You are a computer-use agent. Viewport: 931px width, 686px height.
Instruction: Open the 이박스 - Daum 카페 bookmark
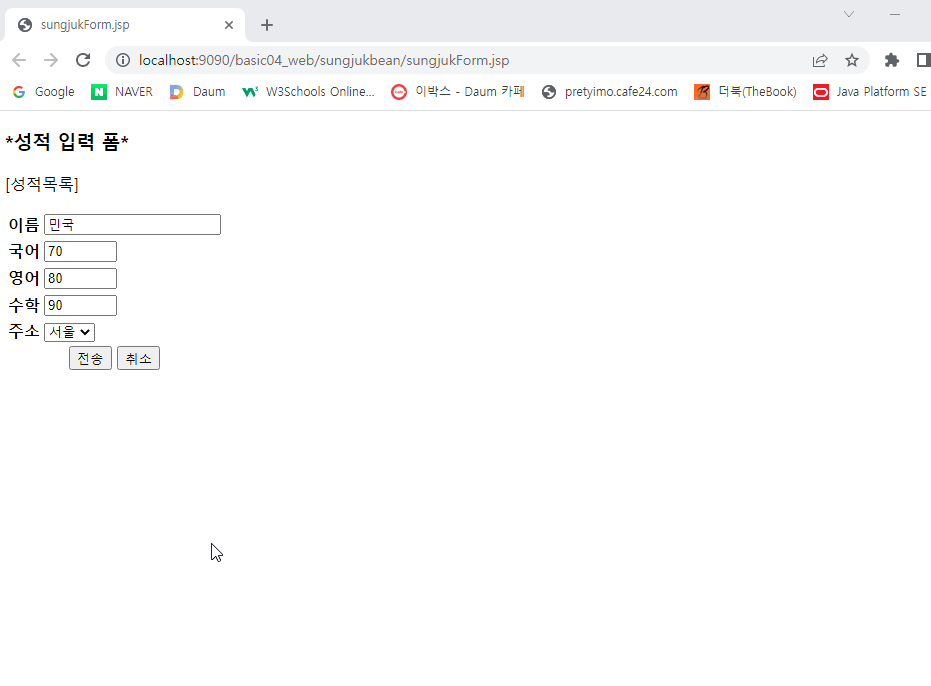(x=458, y=92)
